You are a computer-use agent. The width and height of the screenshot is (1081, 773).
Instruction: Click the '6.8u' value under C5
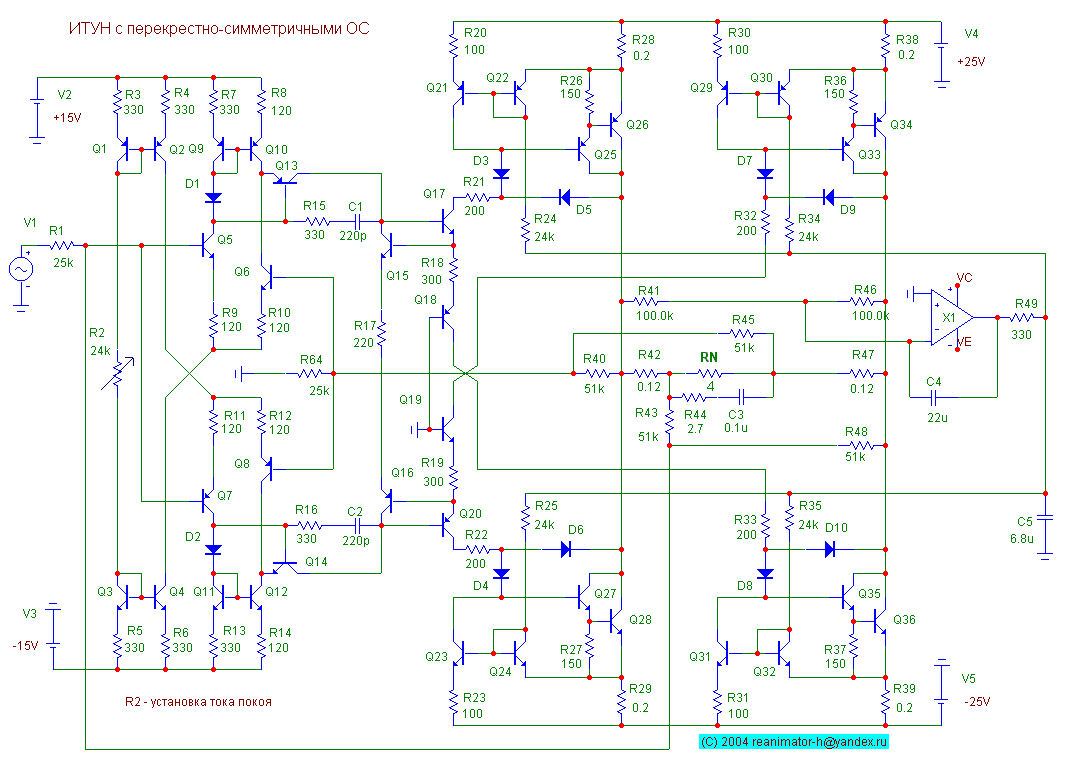point(1022,539)
